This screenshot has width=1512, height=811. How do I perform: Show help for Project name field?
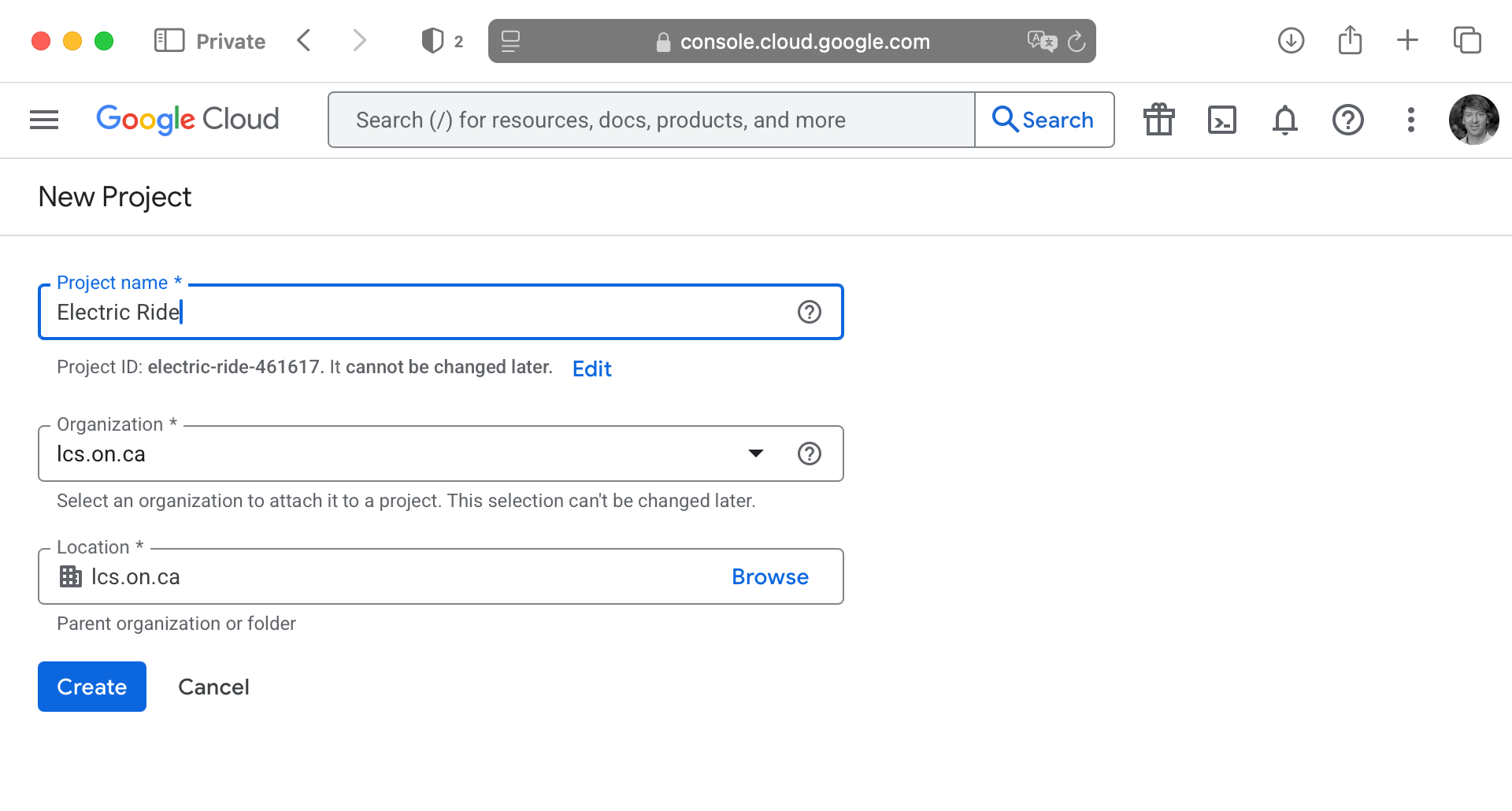pos(810,312)
